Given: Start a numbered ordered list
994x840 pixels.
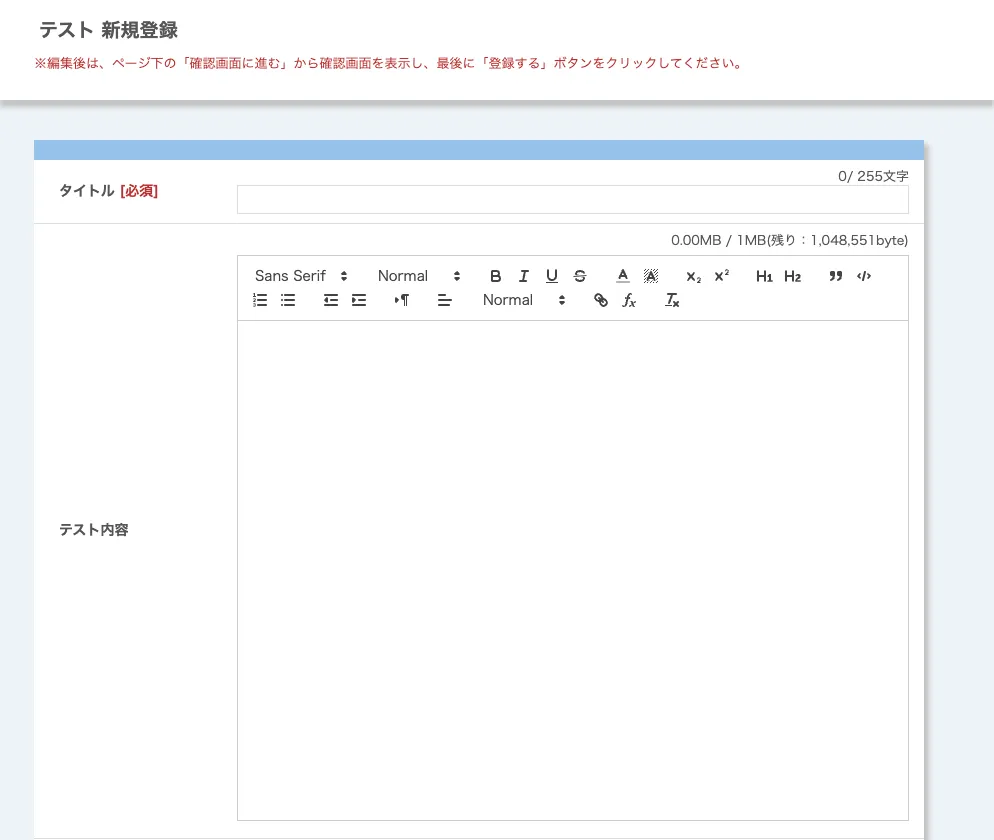Looking at the screenshot, I should click(260, 300).
